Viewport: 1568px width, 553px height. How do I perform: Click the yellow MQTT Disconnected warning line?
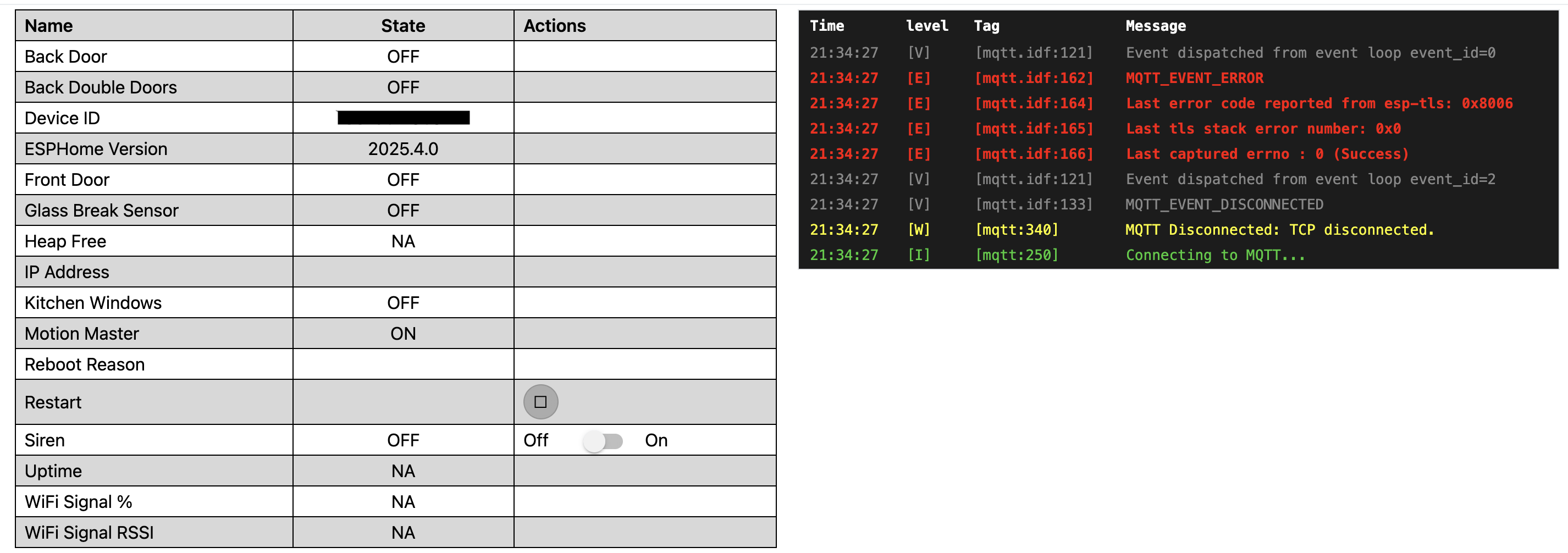1122,230
